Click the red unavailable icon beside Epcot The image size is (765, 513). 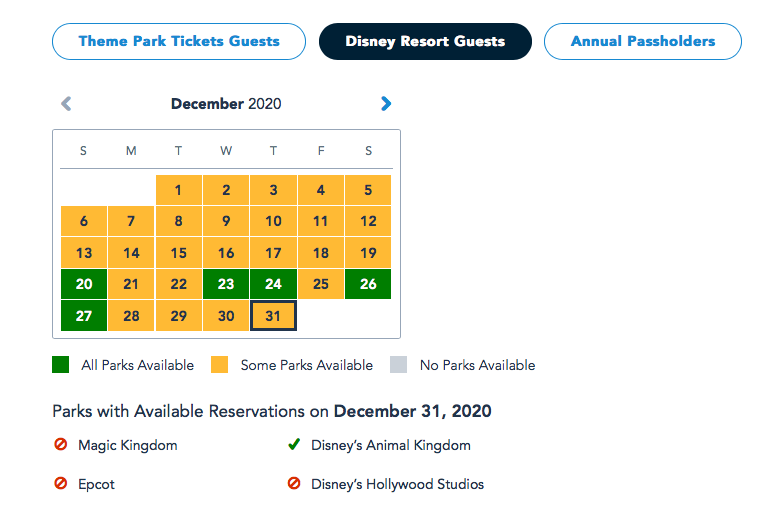pos(60,484)
